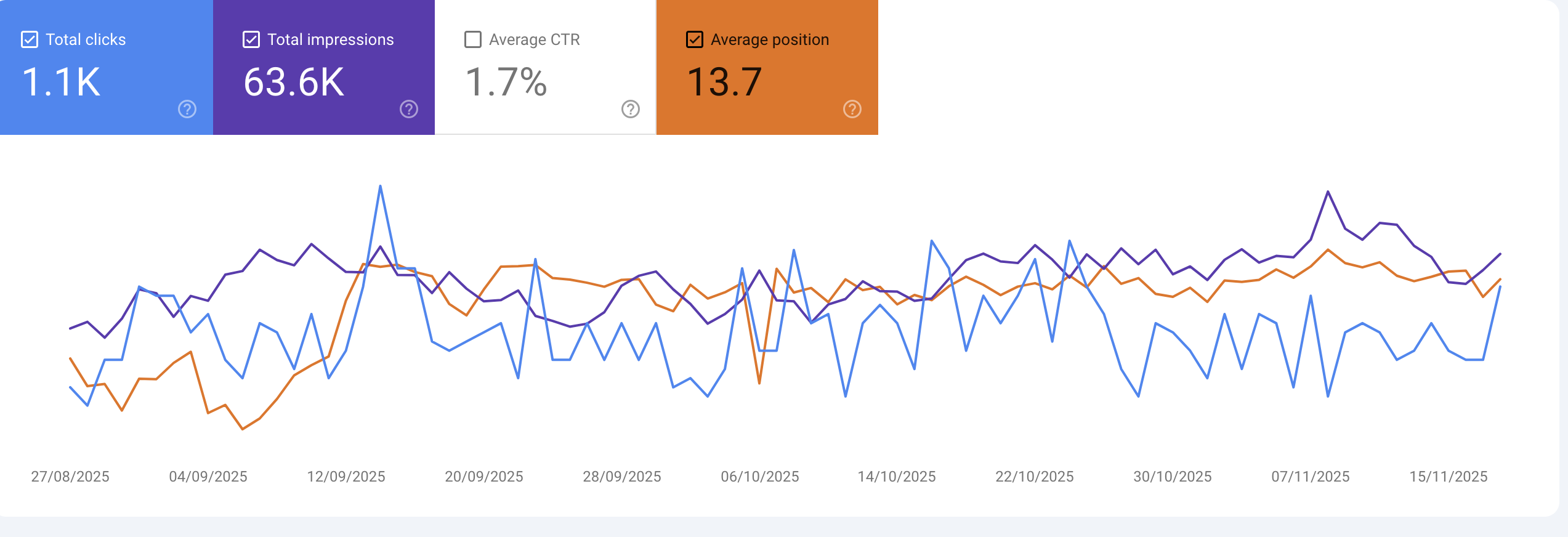
Task: Open help tooltip on Total clicks card
Action: click(185, 109)
